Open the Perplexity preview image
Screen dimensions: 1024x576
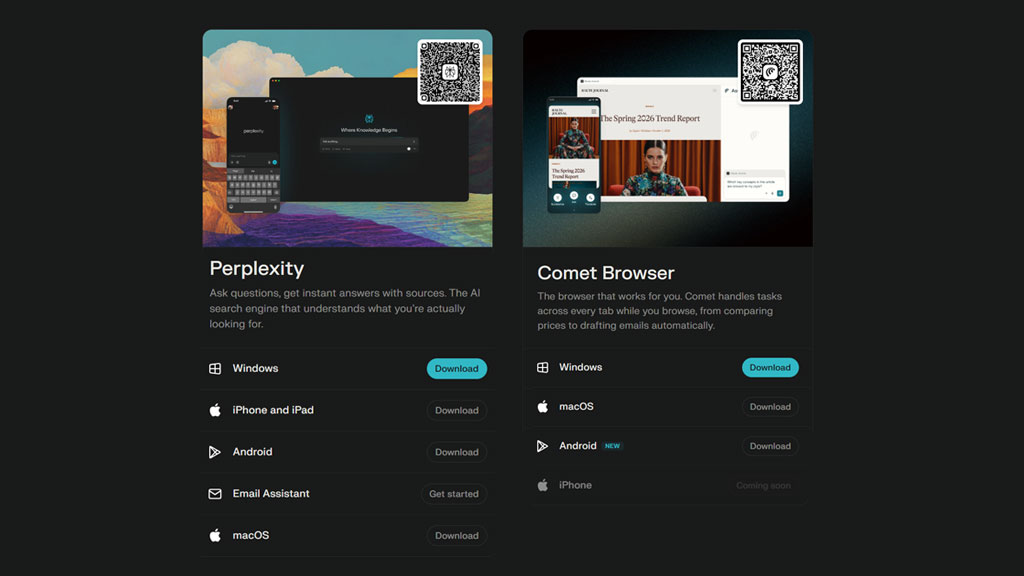coord(347,138)
